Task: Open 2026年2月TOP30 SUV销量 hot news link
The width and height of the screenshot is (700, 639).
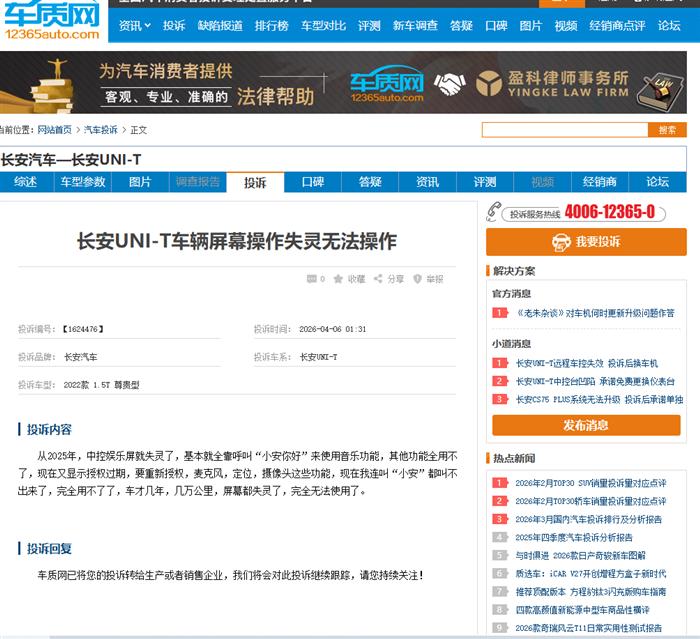Action: coord(589,483)
